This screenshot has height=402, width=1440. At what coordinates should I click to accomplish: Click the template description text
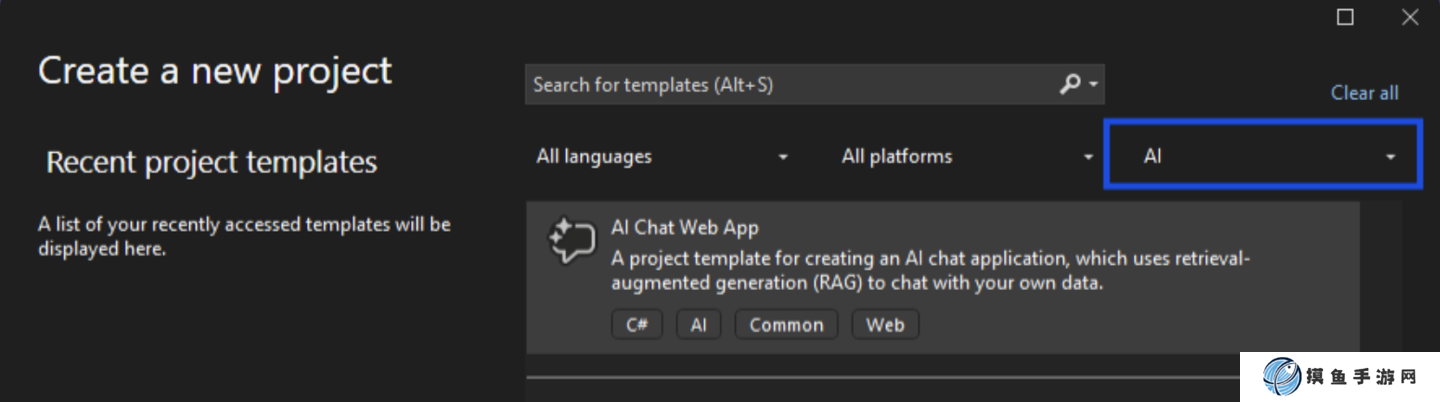coord(930,271)
